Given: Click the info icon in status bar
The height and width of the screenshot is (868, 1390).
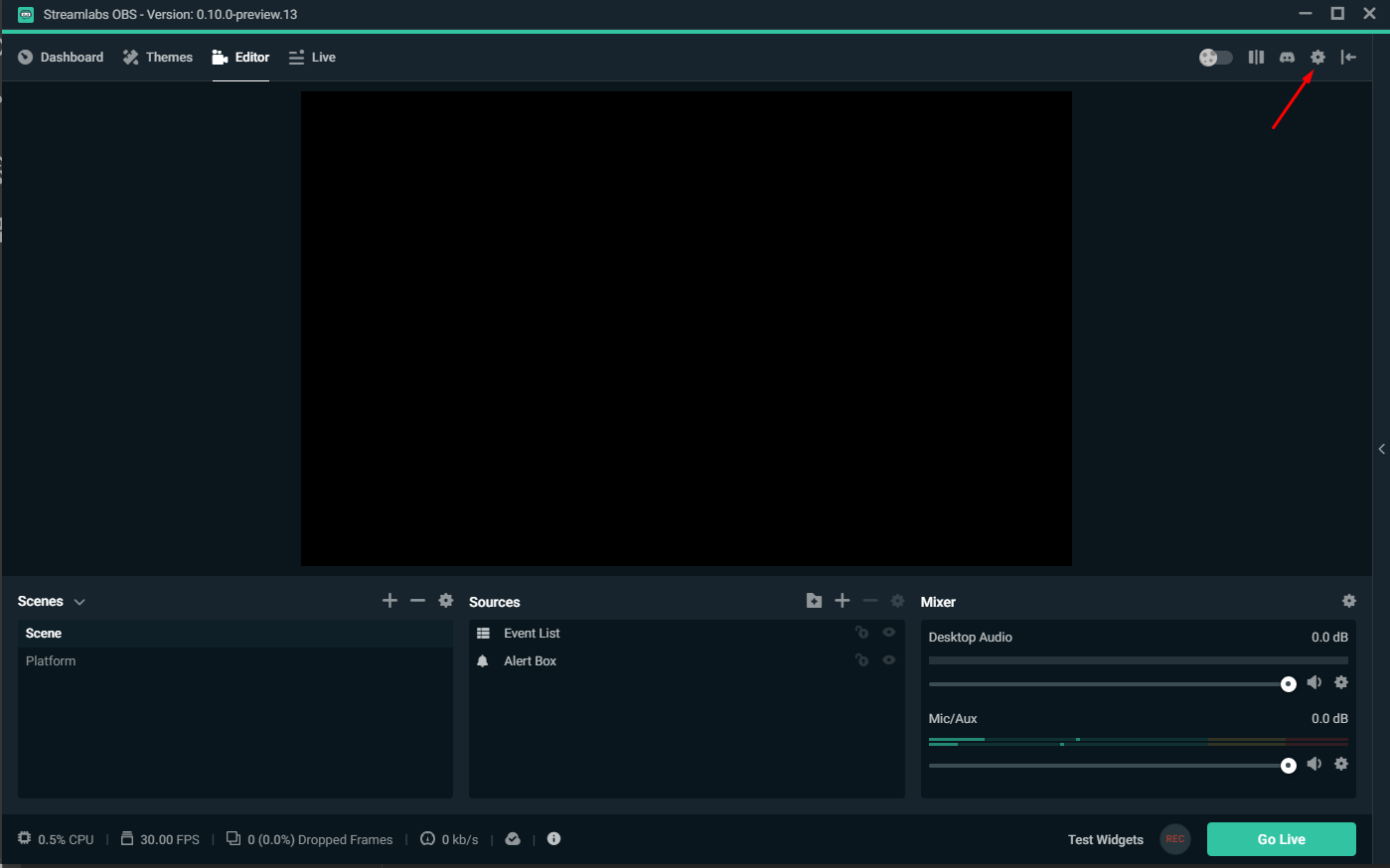Looking at the screenshot, I should click(x=554, y=838).
